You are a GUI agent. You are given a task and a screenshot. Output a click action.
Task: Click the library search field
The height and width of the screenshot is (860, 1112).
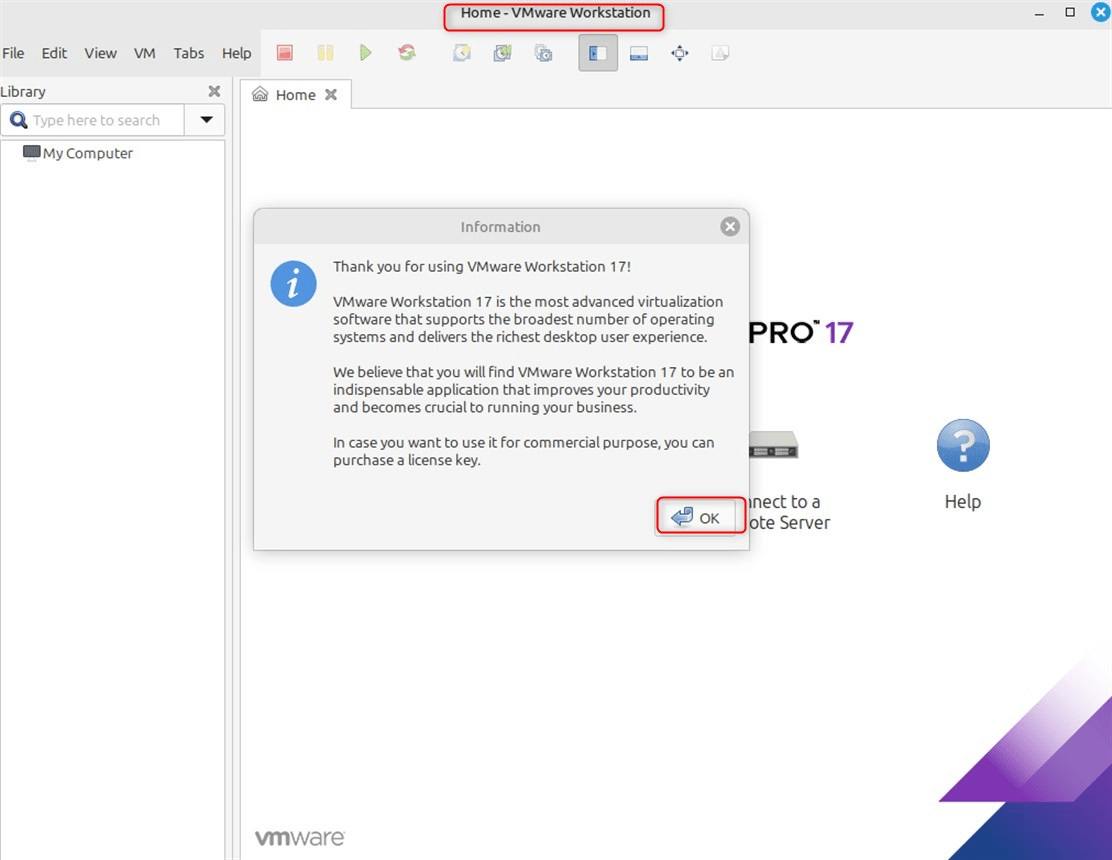[94, 120]
